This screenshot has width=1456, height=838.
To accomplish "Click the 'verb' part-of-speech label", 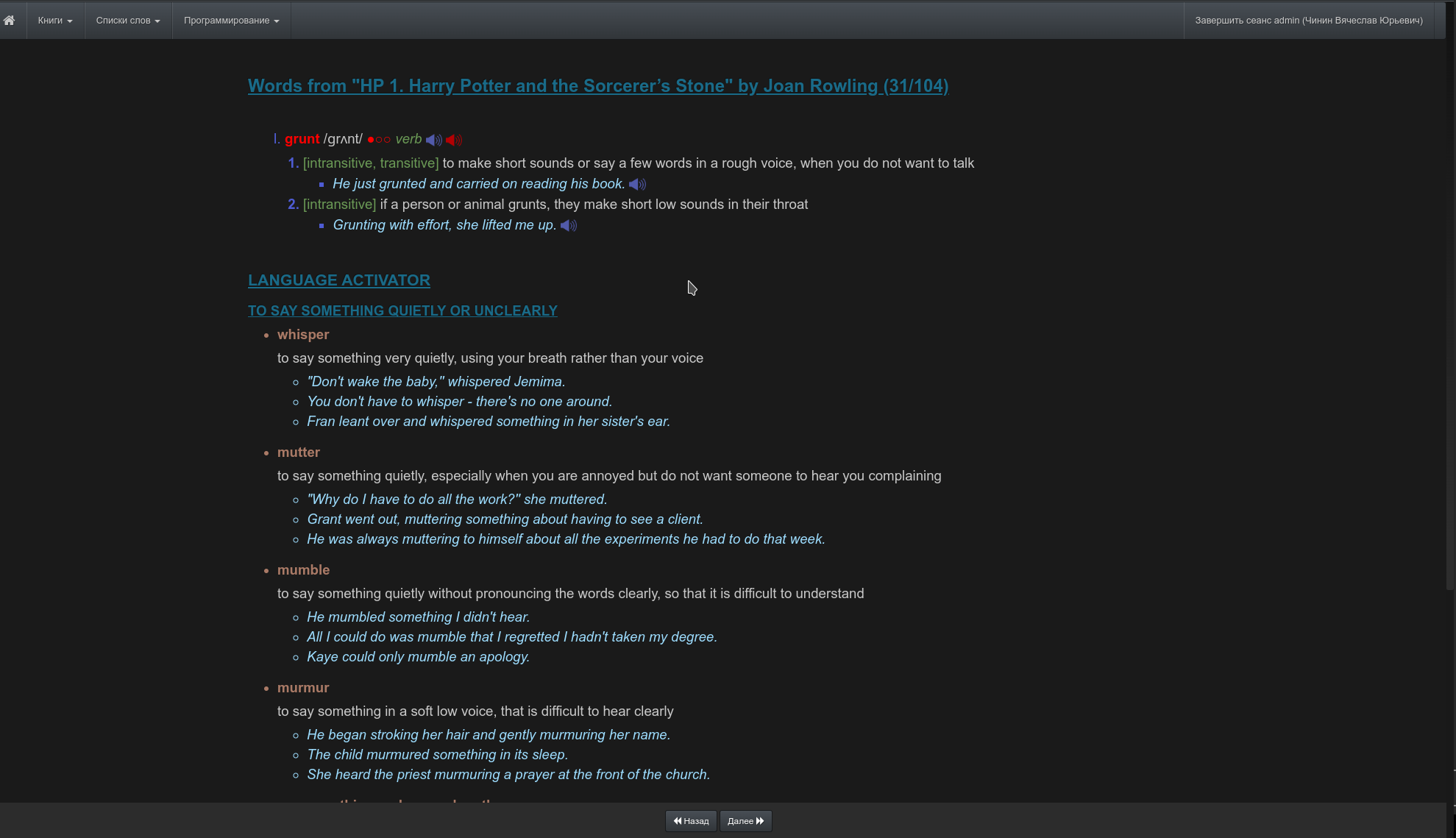I will tap(409, 139).
